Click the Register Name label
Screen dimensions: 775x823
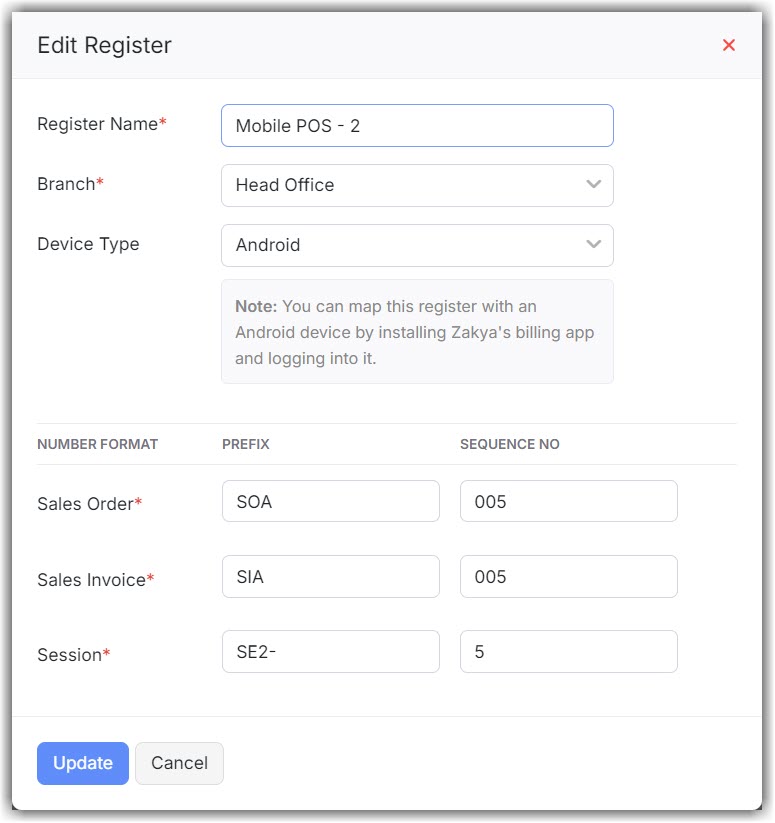[98, 124]
